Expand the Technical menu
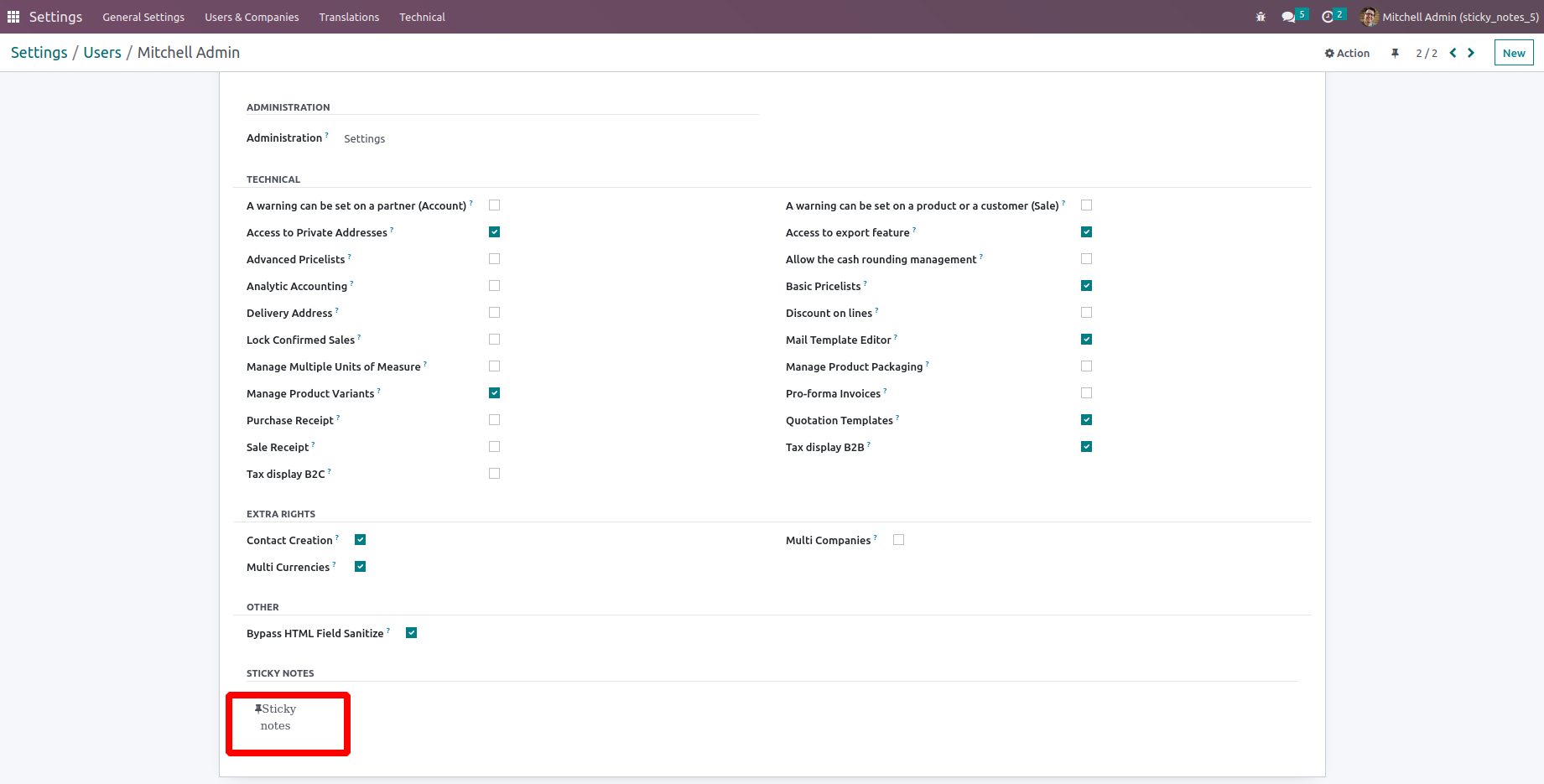 [422, 17]
